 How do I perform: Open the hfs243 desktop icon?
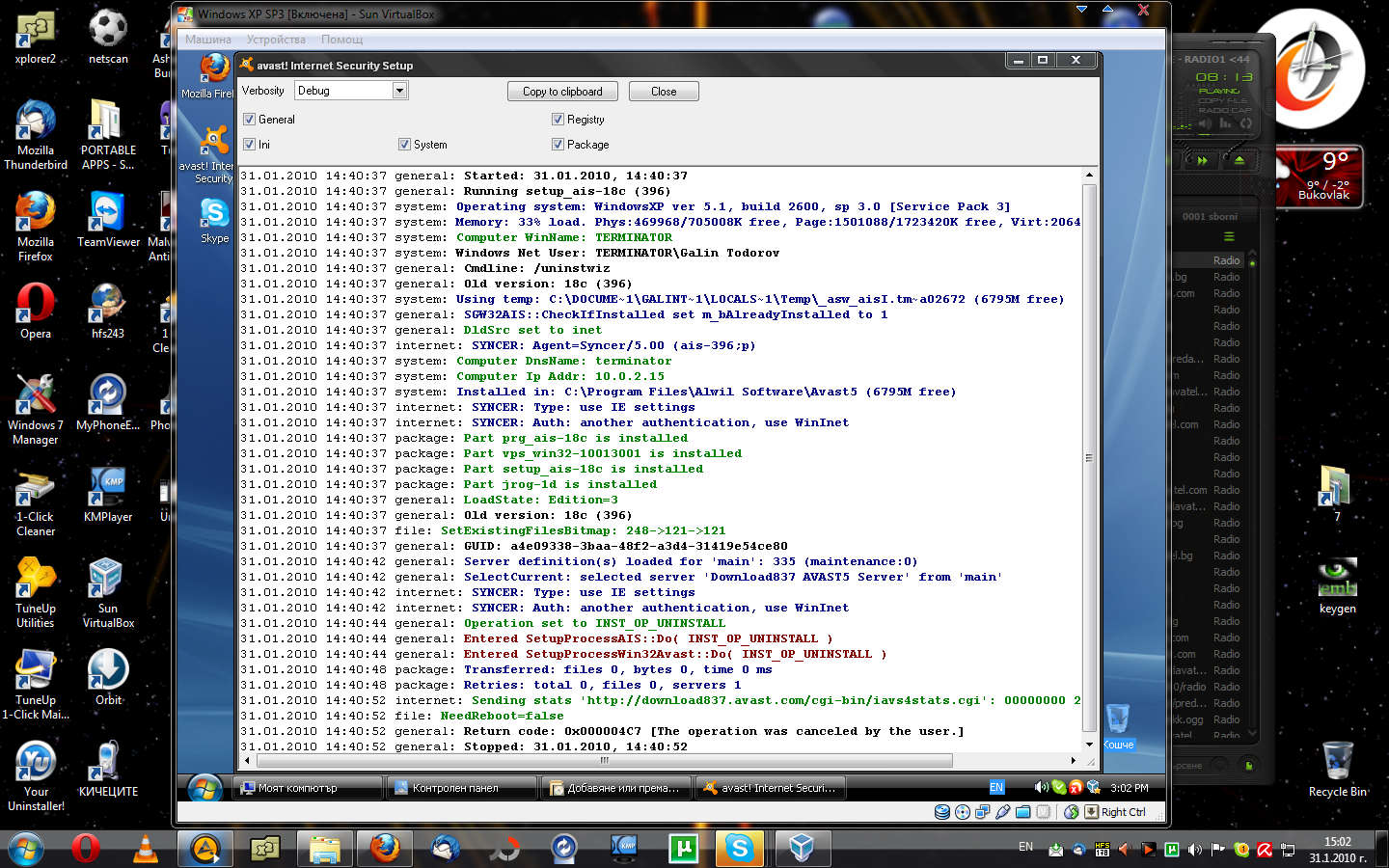108,312
